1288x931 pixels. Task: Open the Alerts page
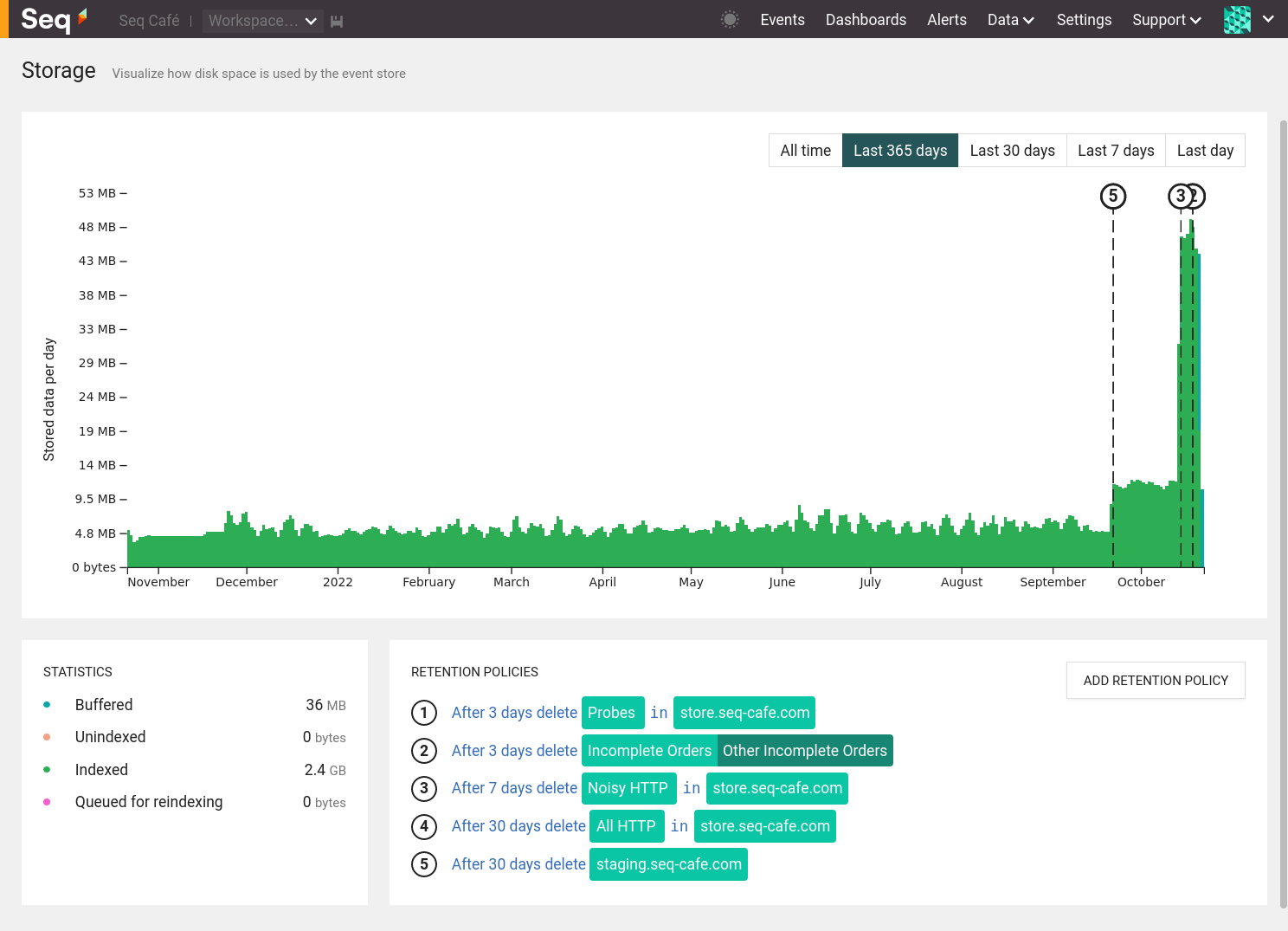947,20
